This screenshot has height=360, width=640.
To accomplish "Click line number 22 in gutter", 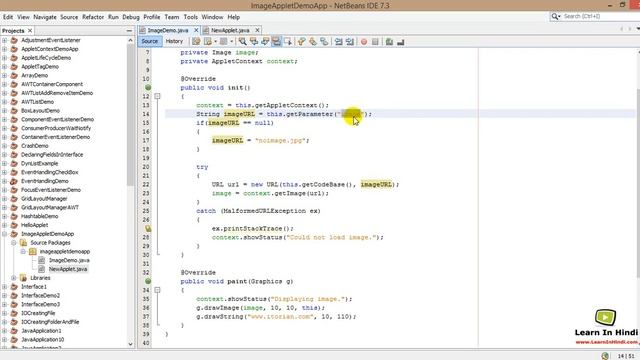I will [146, 184].
